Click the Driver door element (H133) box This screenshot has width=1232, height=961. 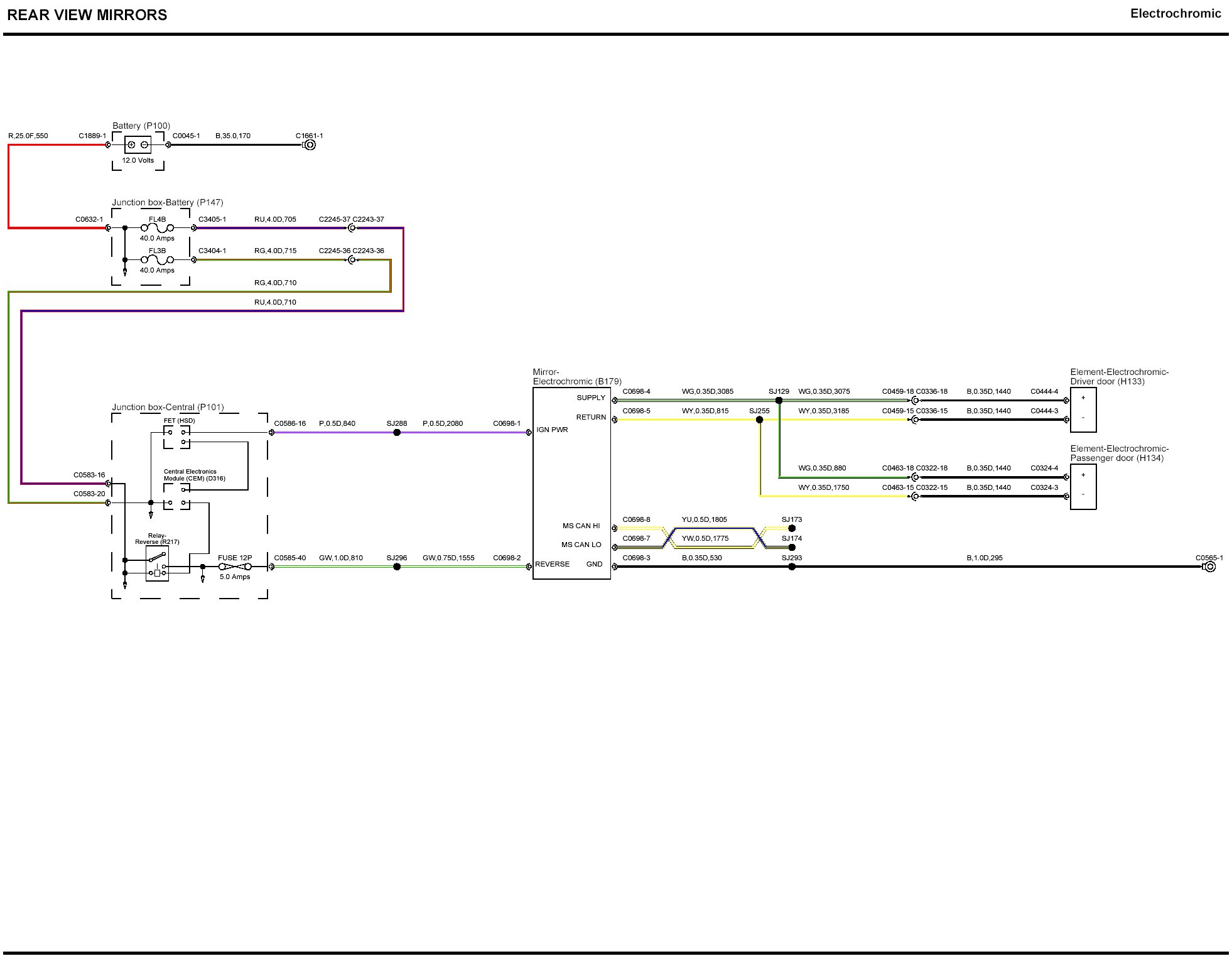(x=1083, y=410)
